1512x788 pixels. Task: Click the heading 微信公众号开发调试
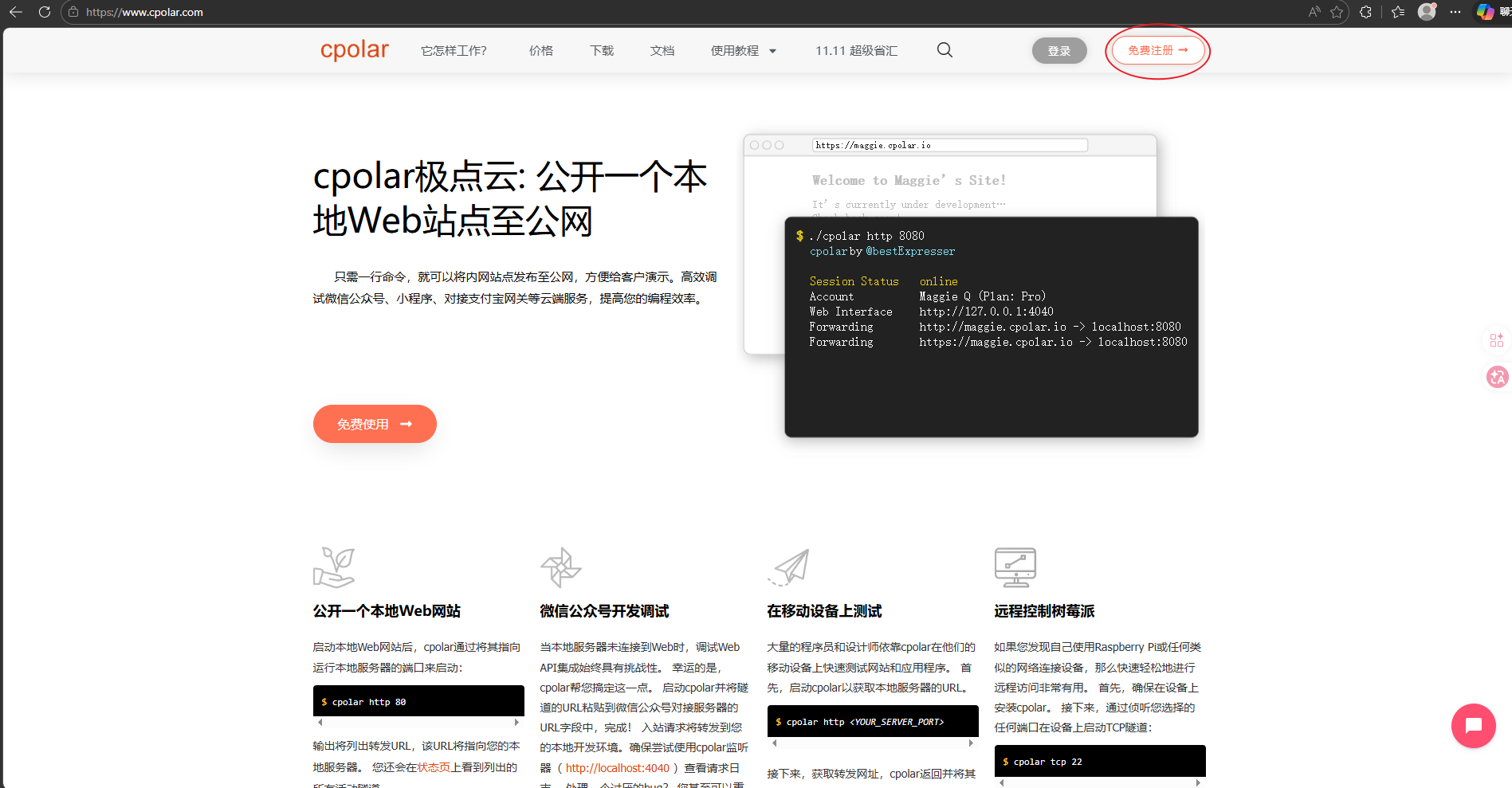pyautogui.click(x=604, y=611)
